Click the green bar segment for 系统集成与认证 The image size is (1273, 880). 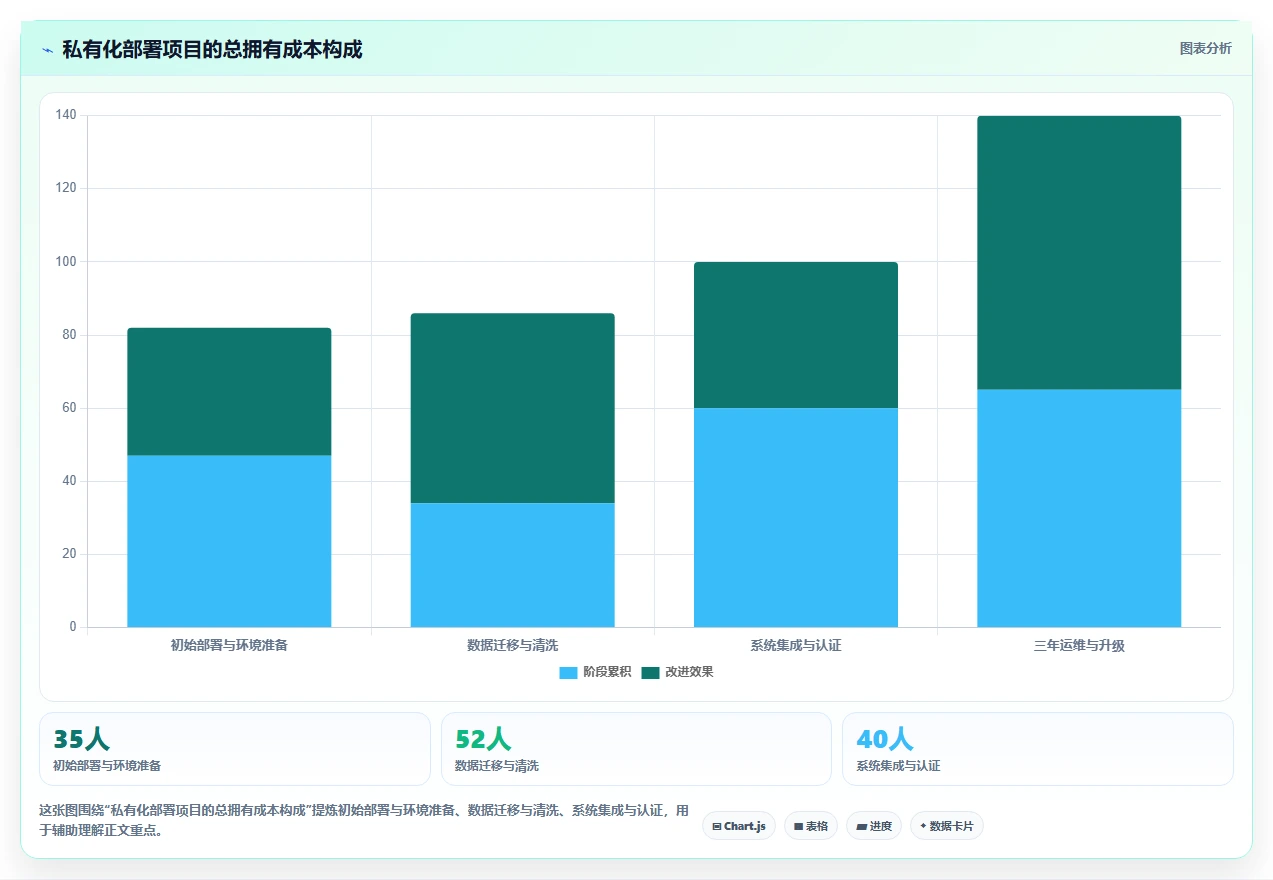796,335
